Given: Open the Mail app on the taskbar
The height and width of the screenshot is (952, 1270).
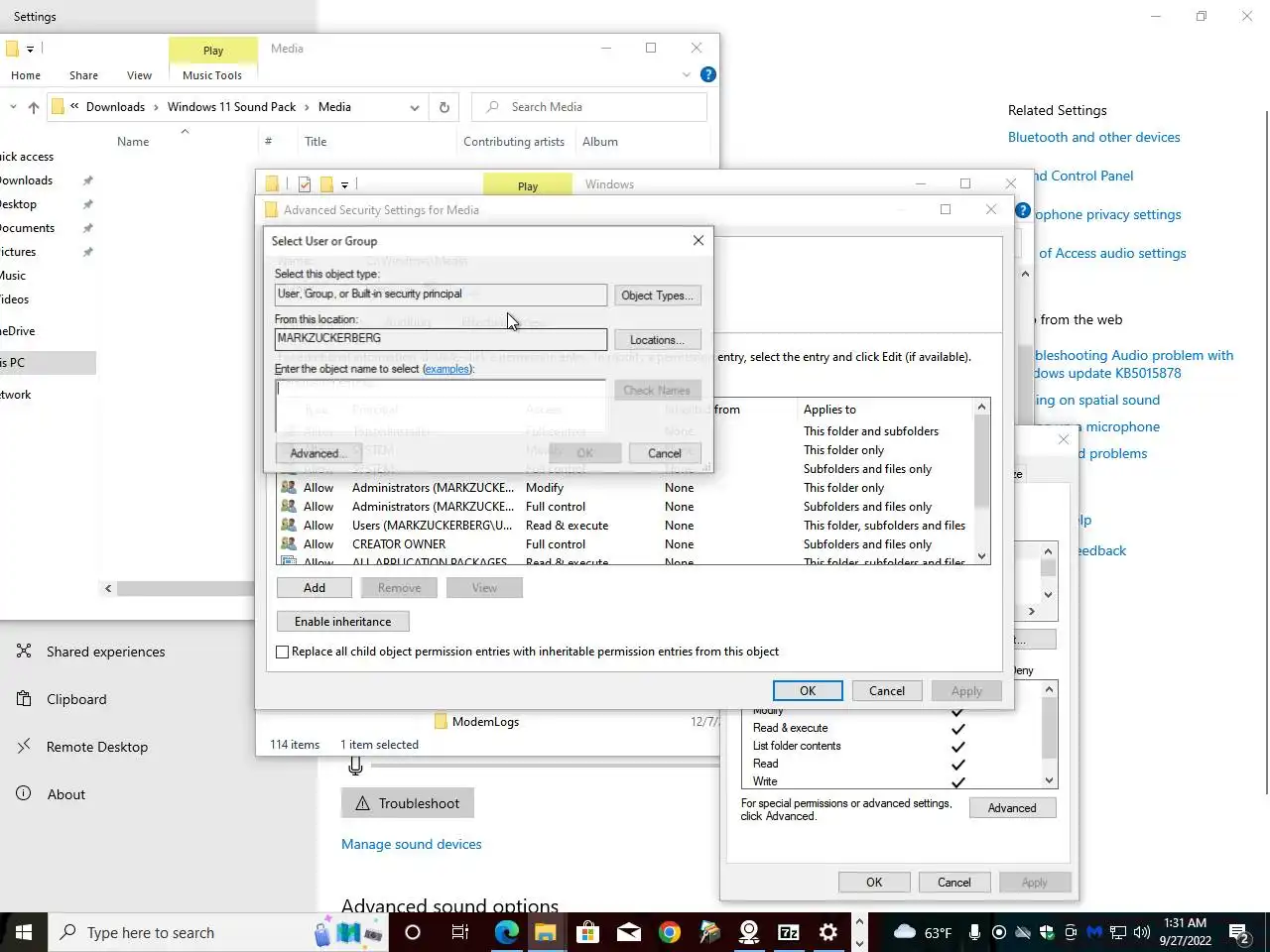Looking at the screenshot, I should coord(628,932).
